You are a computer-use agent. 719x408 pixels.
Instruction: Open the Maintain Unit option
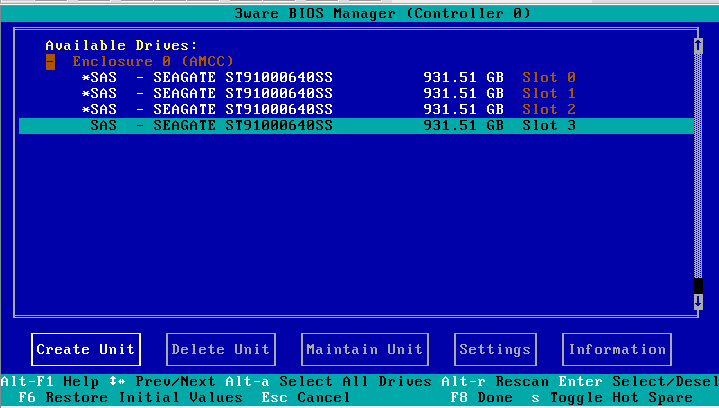pos(364,349)
